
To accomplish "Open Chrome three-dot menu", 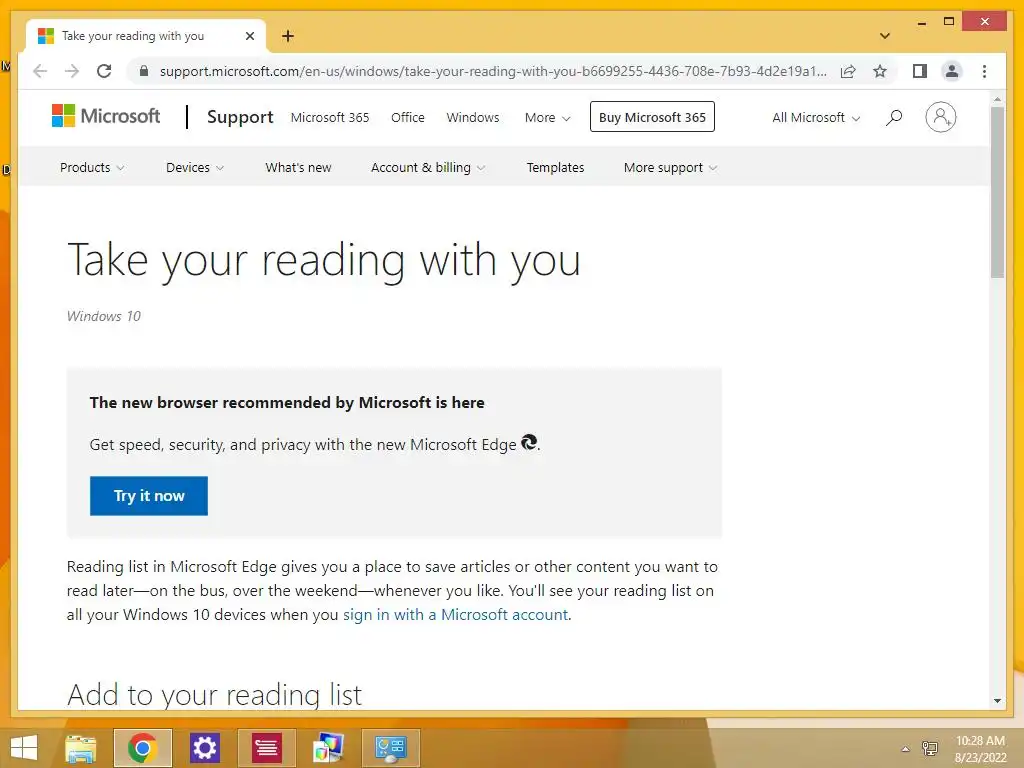I will pos(984,71).
